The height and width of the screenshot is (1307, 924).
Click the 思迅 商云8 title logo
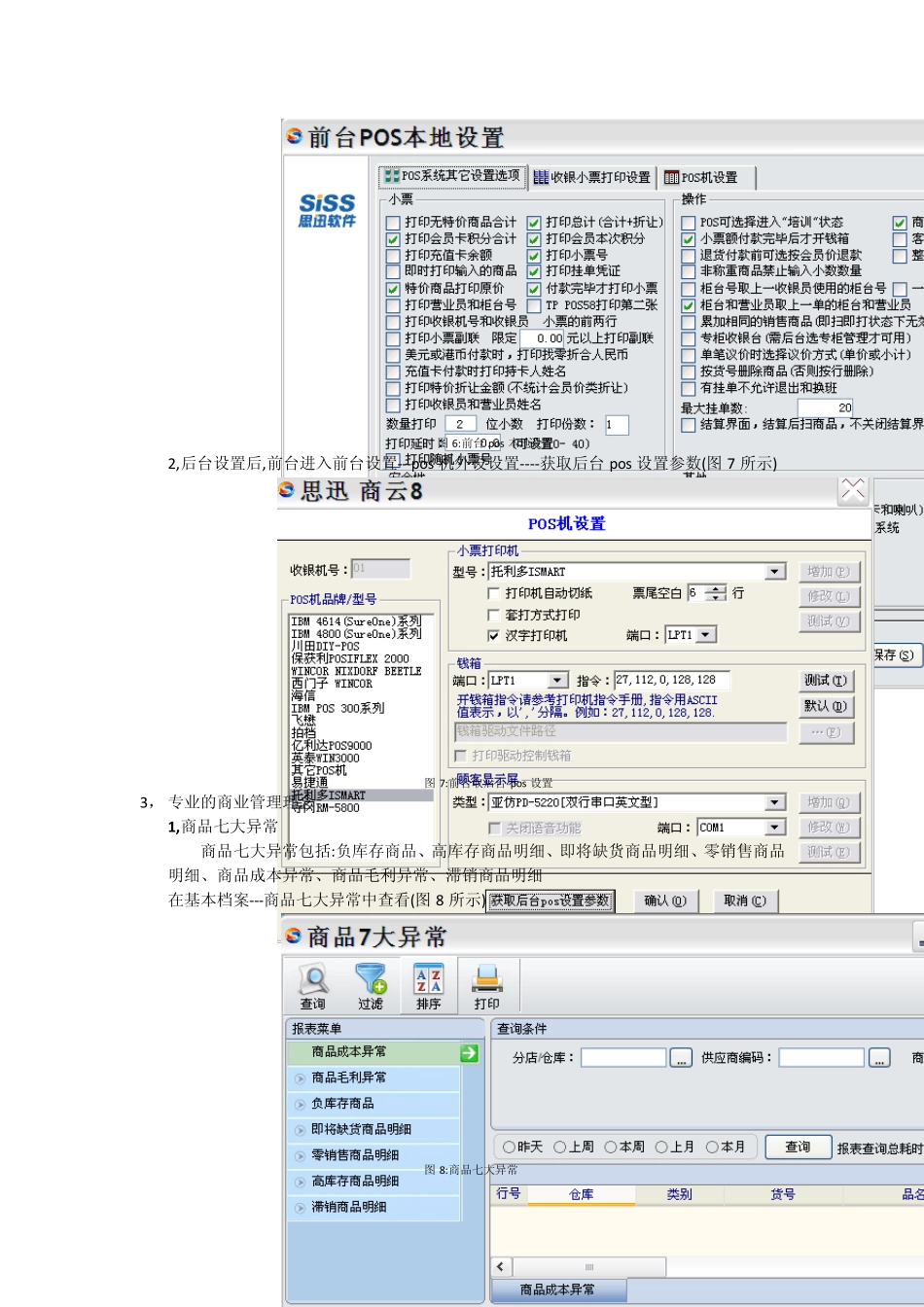(x=287, y=490)
